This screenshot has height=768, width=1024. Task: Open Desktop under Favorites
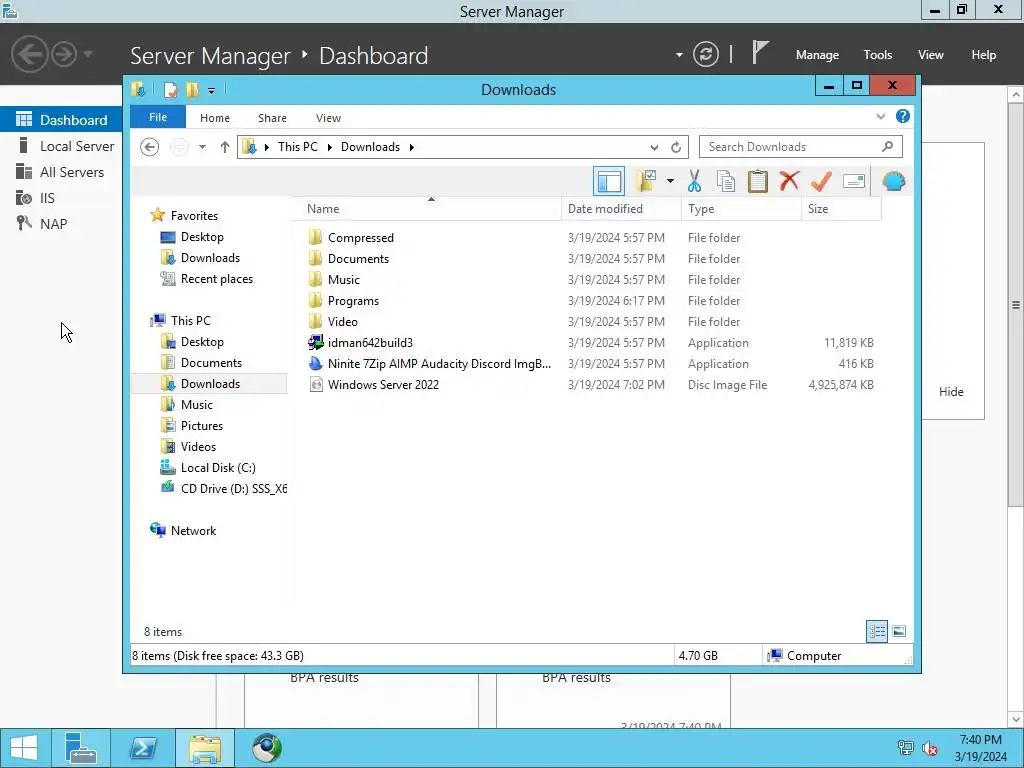(x=202, y=237)
